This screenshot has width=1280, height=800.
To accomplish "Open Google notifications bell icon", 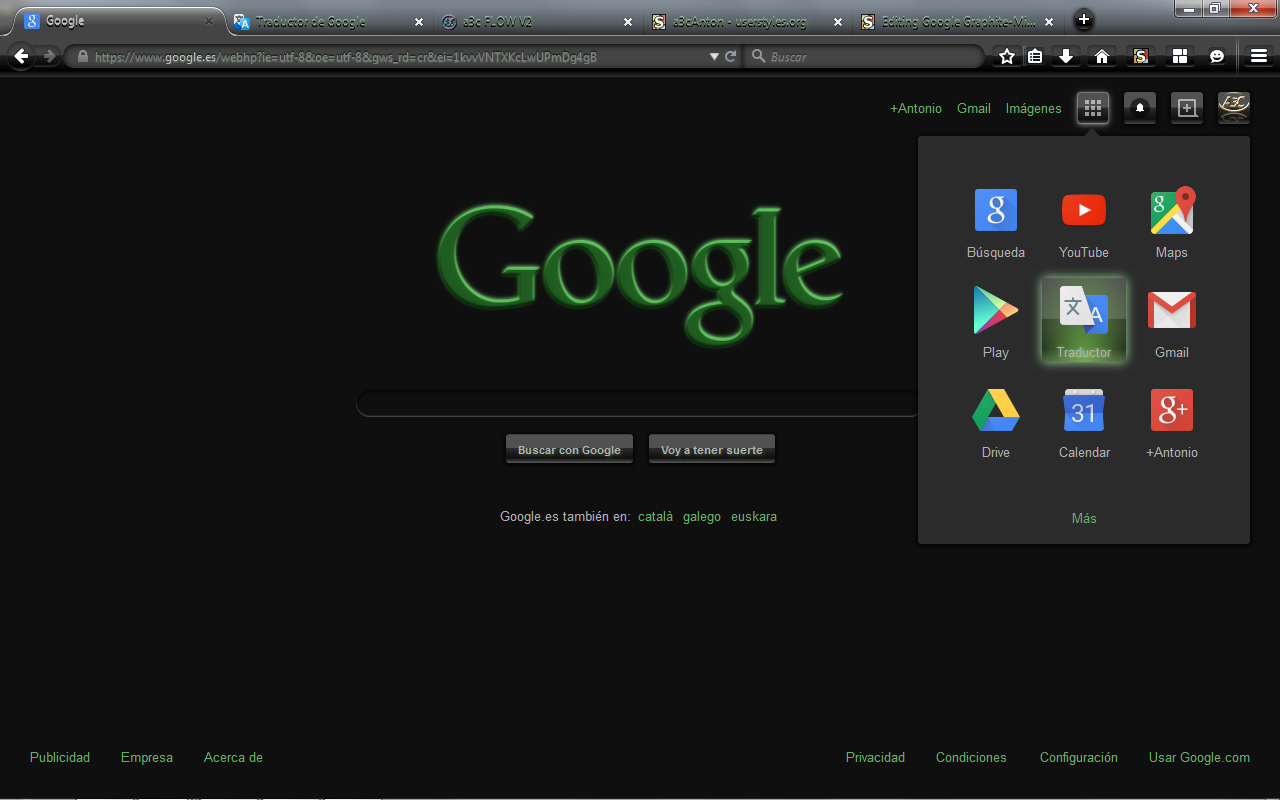I will click(x=1140, y=108).
